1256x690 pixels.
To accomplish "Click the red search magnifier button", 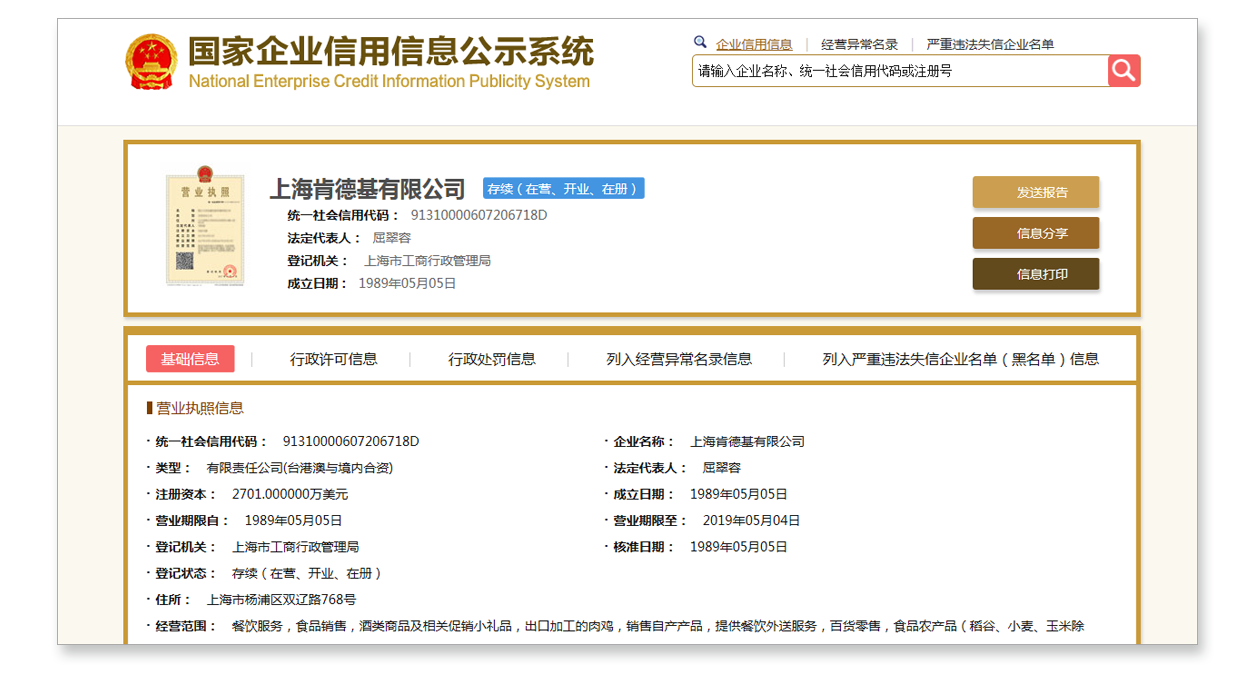I will [1124, 70].
